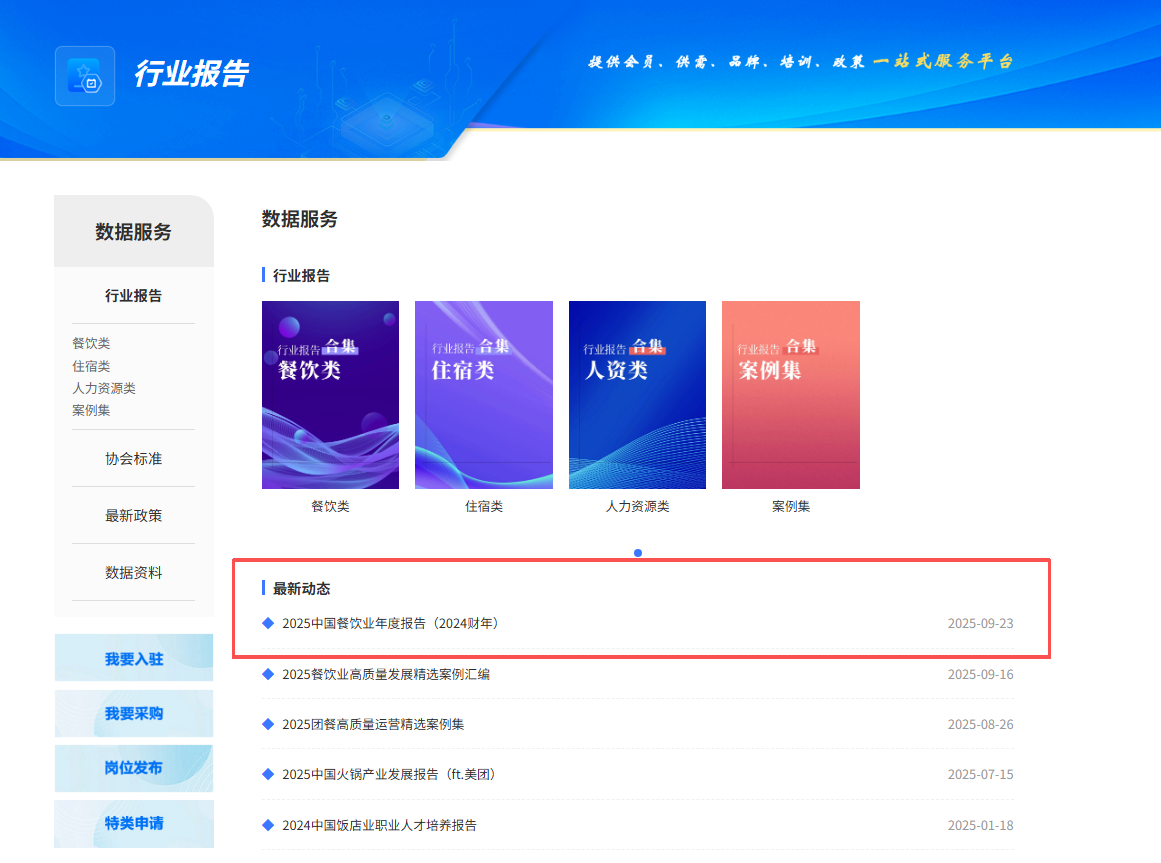Click the 行业报告 header logo icon
1161x863 pixels.
(x=85, y=76)
